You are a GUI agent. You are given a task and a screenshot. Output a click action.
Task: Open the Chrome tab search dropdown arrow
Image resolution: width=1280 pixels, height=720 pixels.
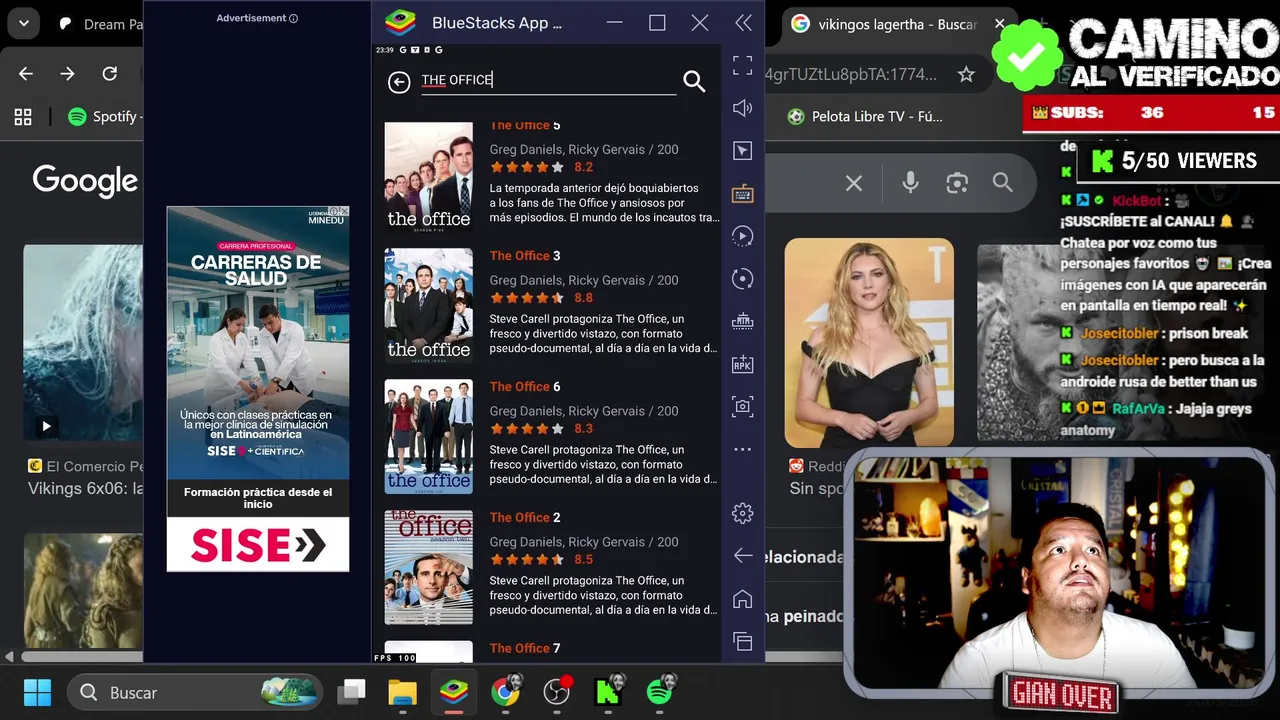pyautogui.click(x=23, y=23)
